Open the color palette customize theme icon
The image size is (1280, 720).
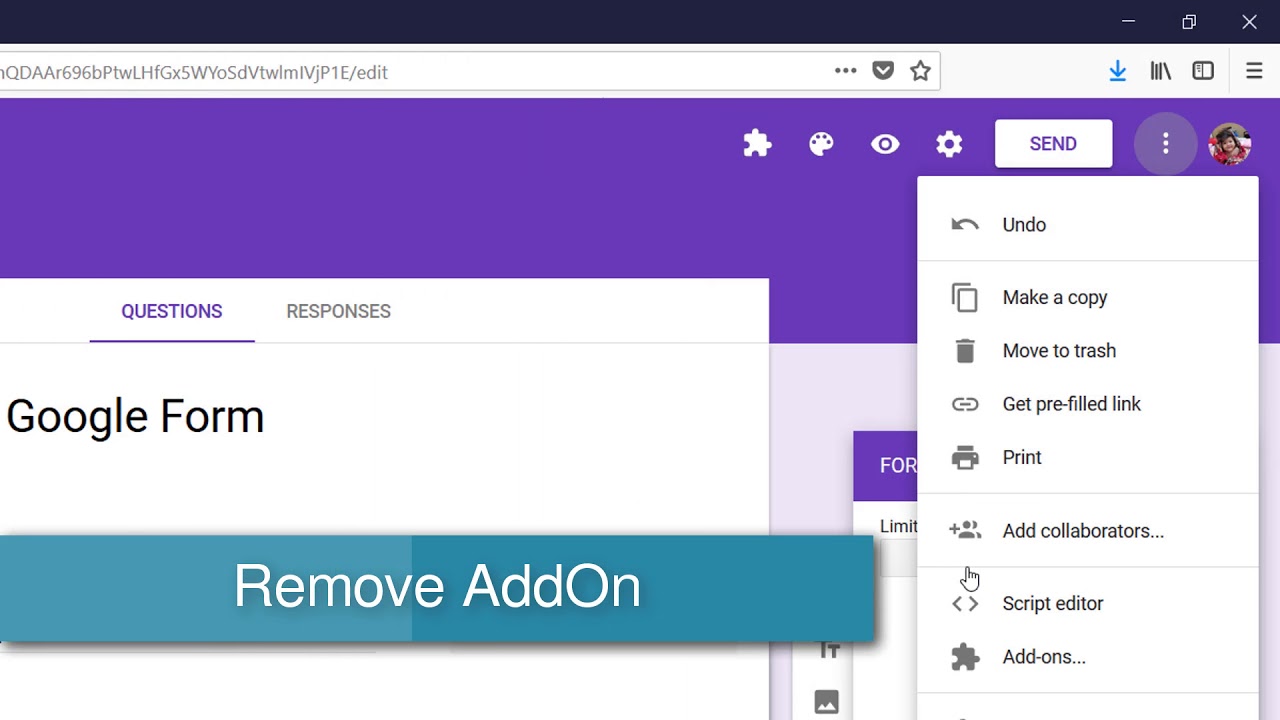pyautogui.click(x=821, y=144)
